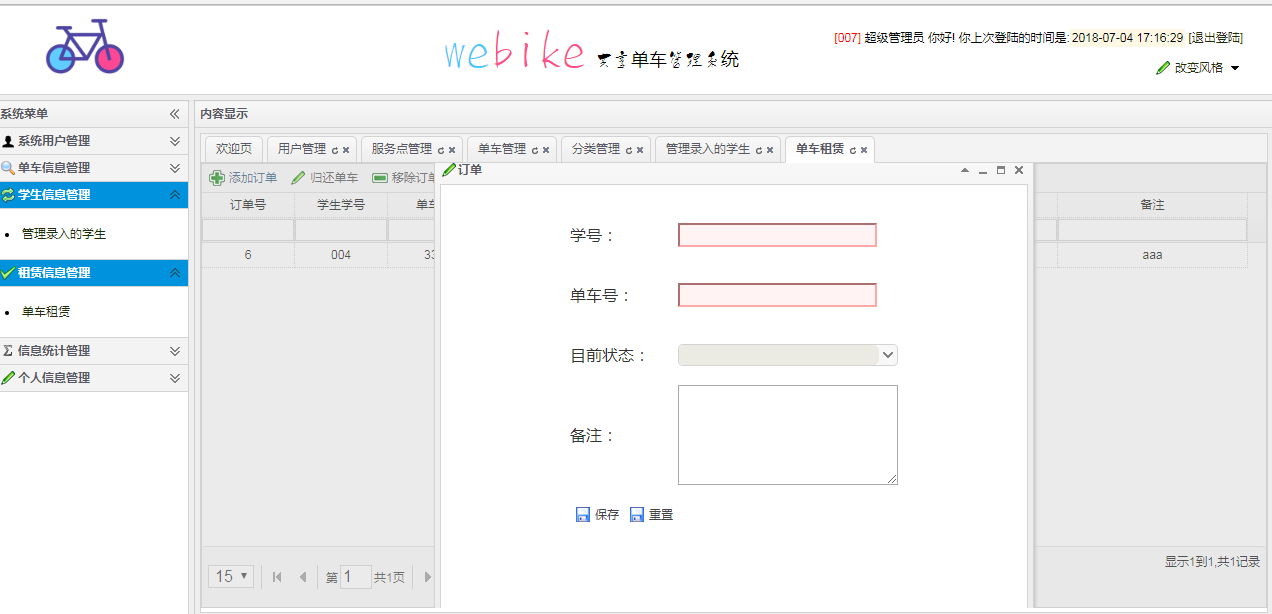
Task: Click the filter box under 备注
Action: click(1152, 230)
